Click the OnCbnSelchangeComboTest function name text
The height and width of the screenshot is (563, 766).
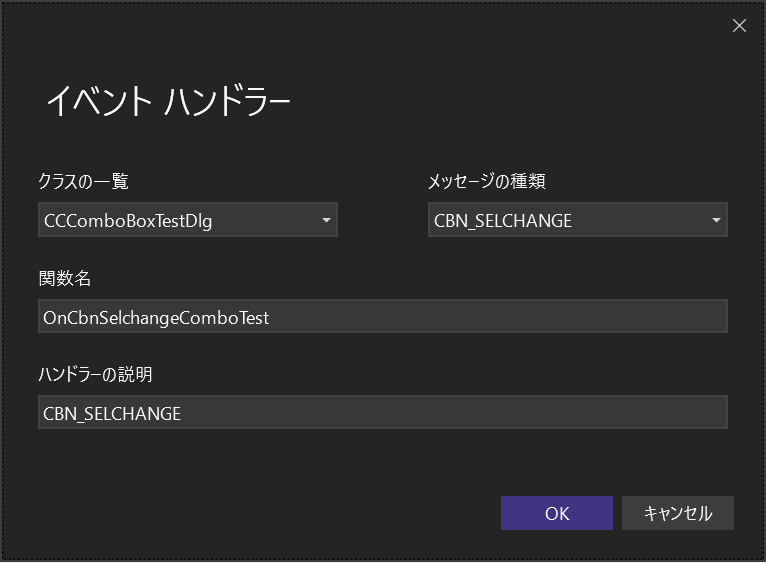pos(156,317)
